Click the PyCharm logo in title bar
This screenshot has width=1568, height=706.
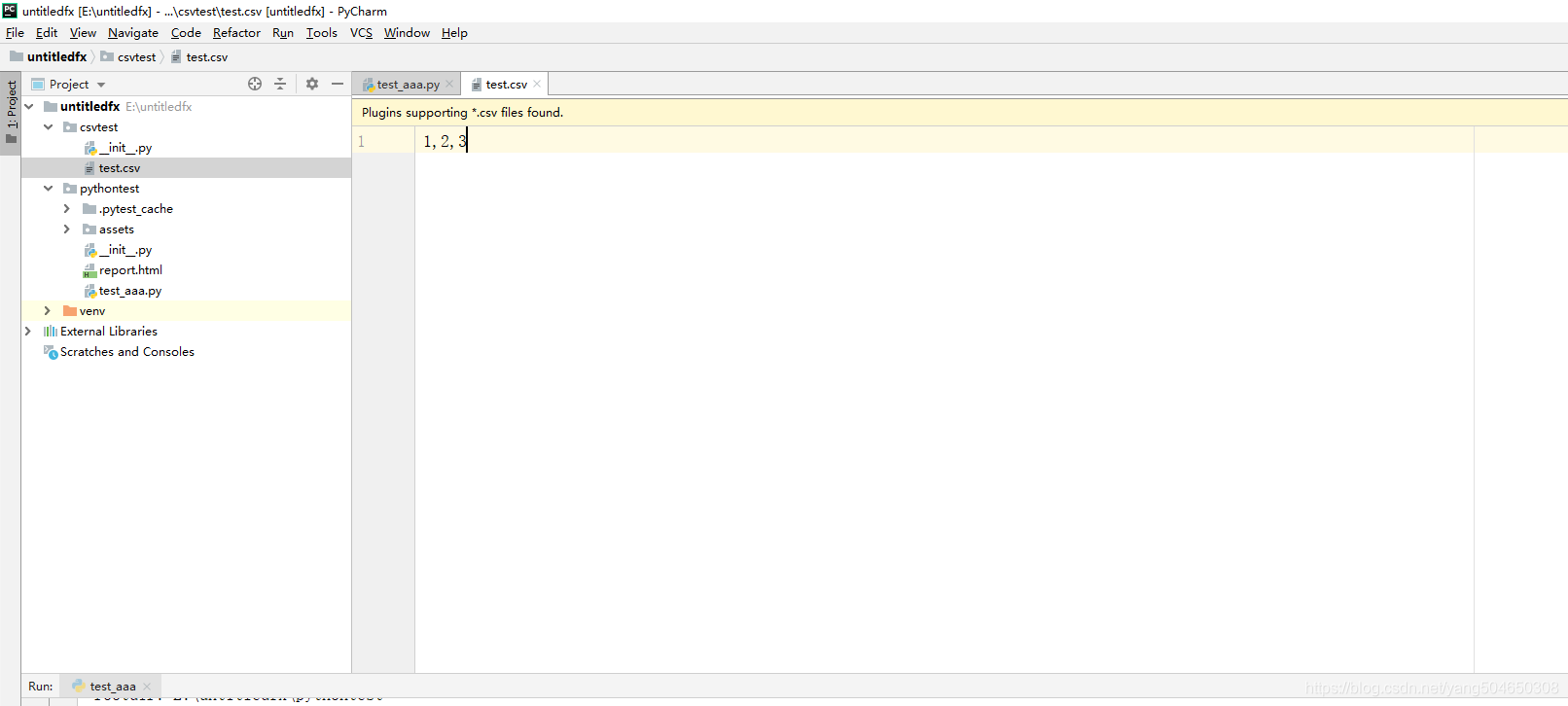(10, 11)
